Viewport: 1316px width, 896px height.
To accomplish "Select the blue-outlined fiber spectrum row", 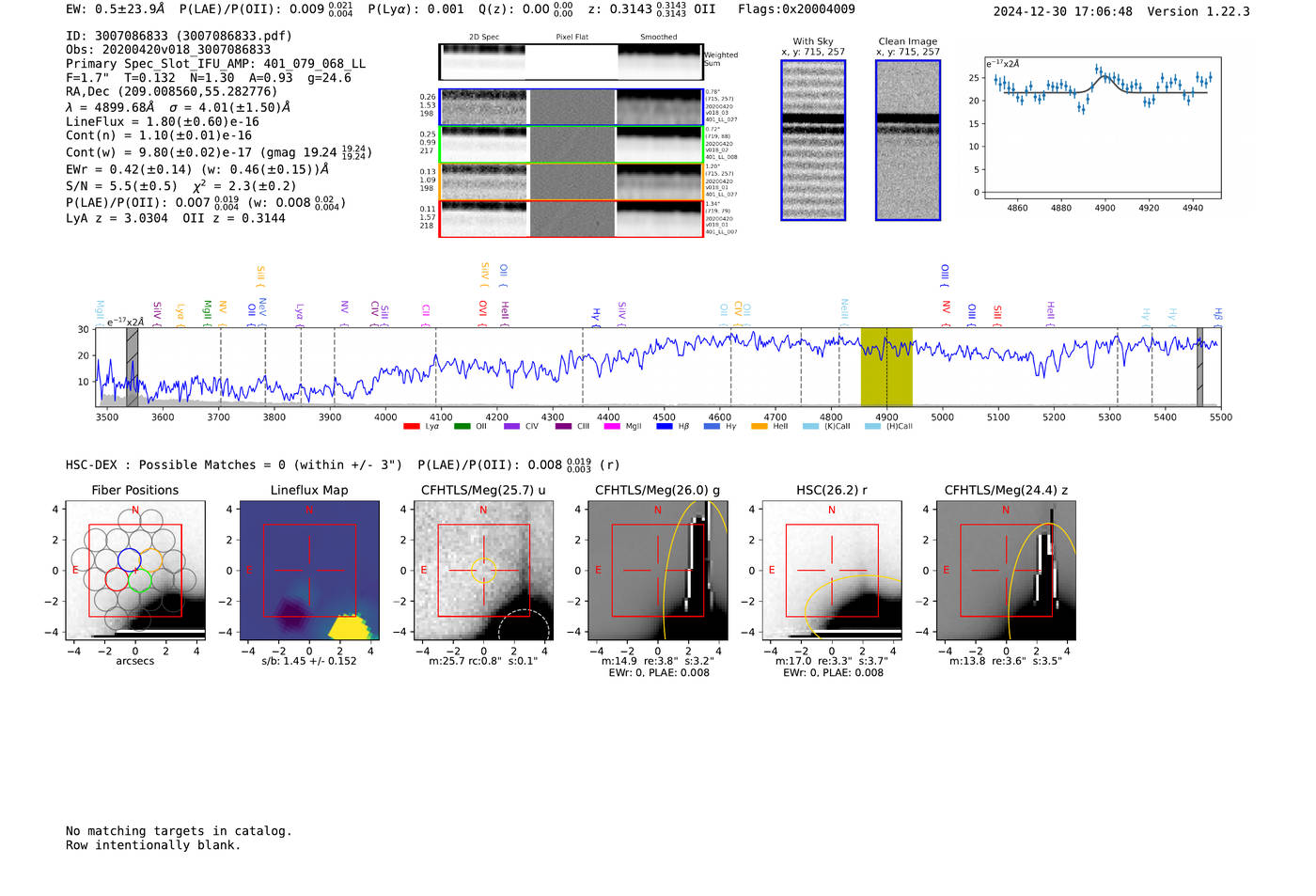I will tap(571, 107).
